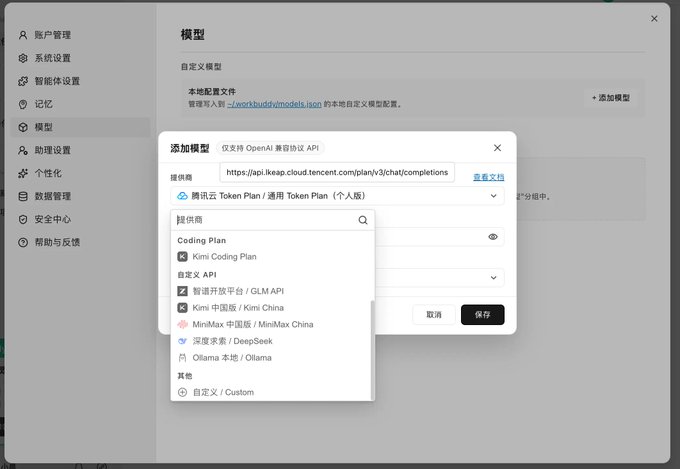
Task: Click the 帮助与反馈 question icon
Action: coord(23,242)
